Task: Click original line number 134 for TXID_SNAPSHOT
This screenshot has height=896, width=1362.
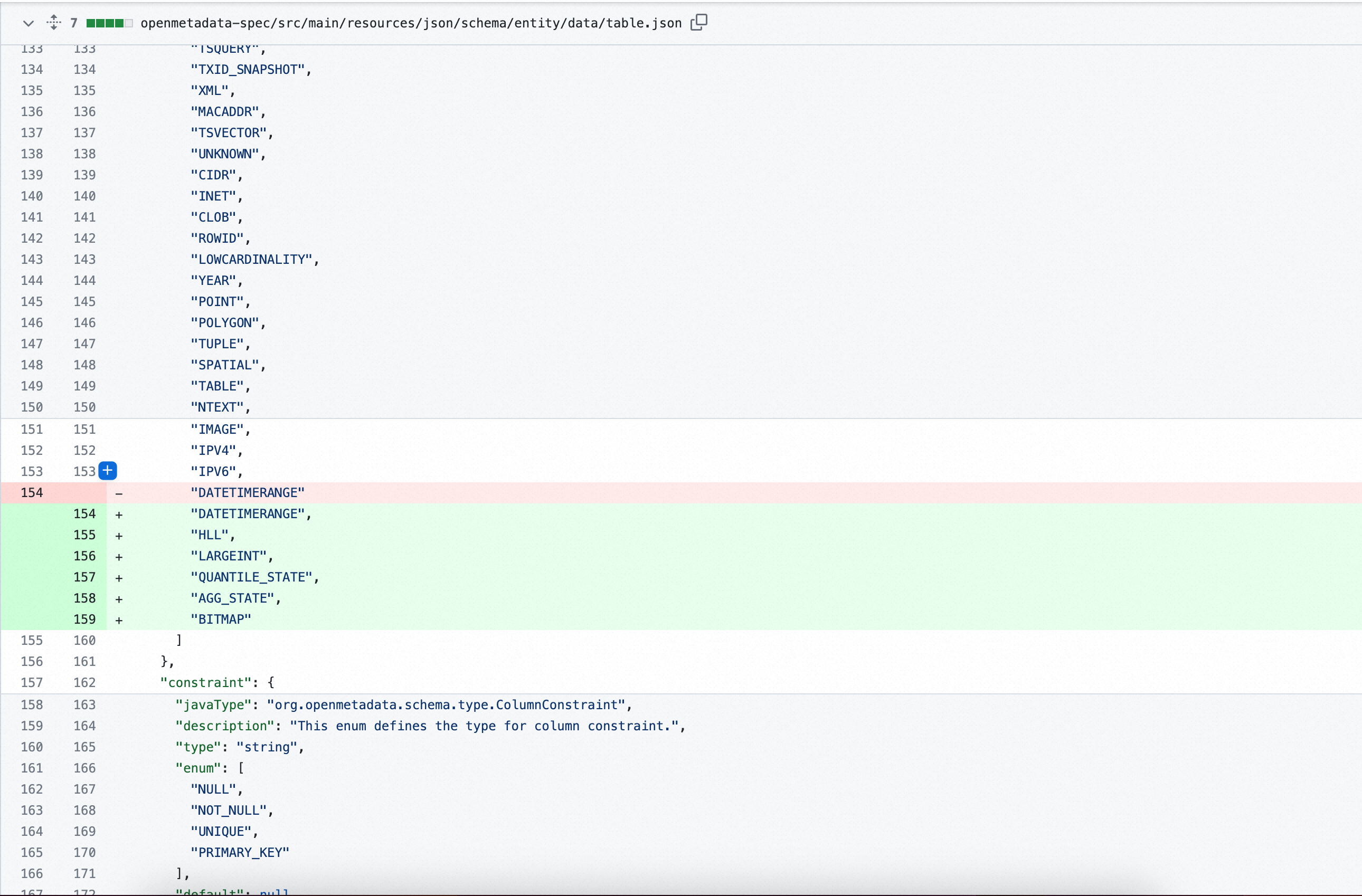Action: 32,69
